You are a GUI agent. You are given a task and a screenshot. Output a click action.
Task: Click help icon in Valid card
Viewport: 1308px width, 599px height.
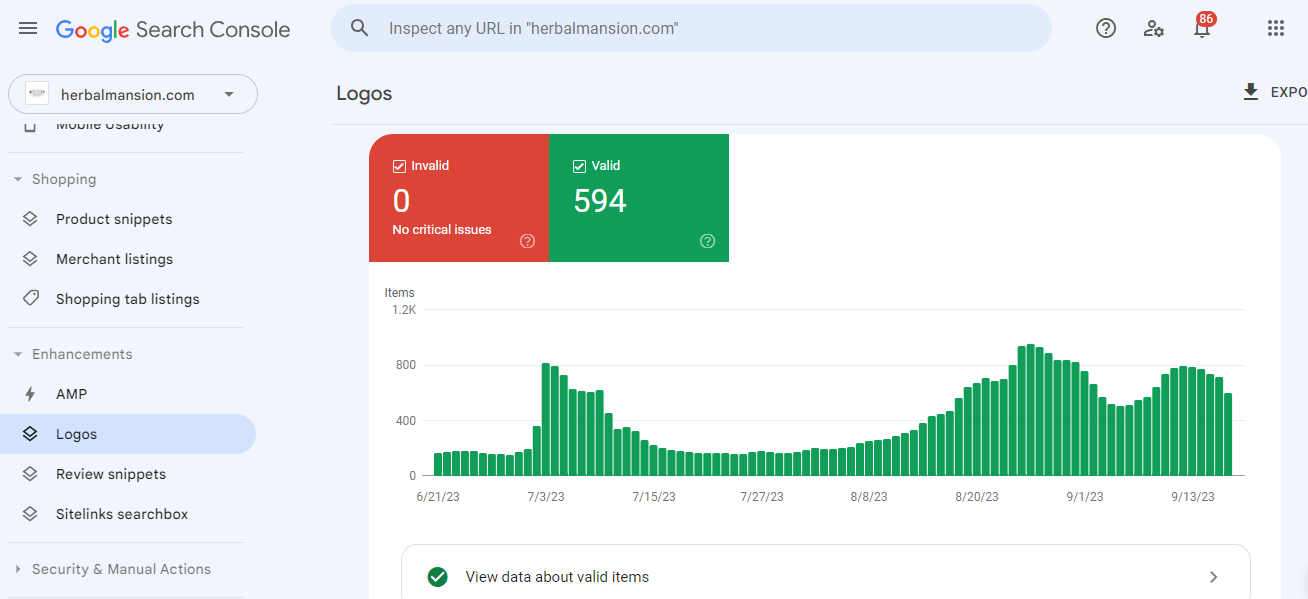pyautogui.click(x=708, y=241)
